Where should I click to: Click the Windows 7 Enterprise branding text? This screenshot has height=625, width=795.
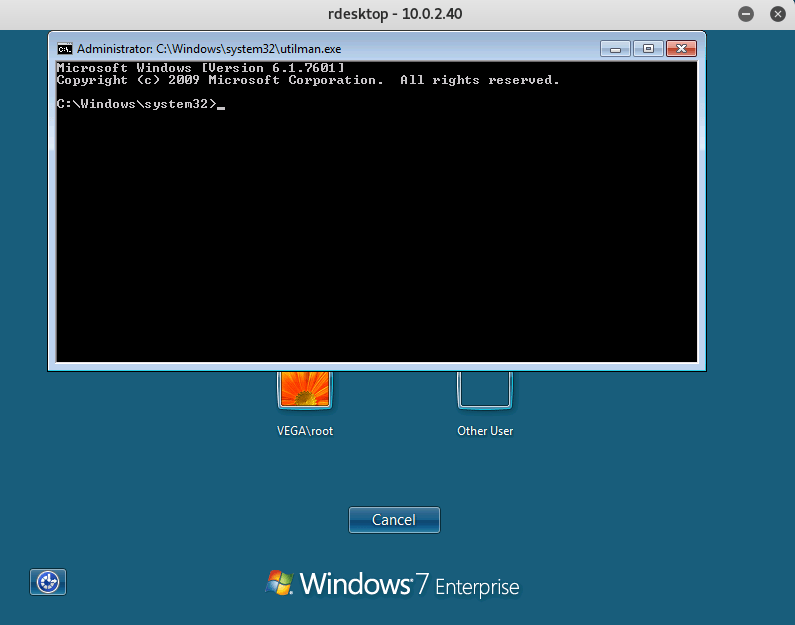(x=409, y=584)
